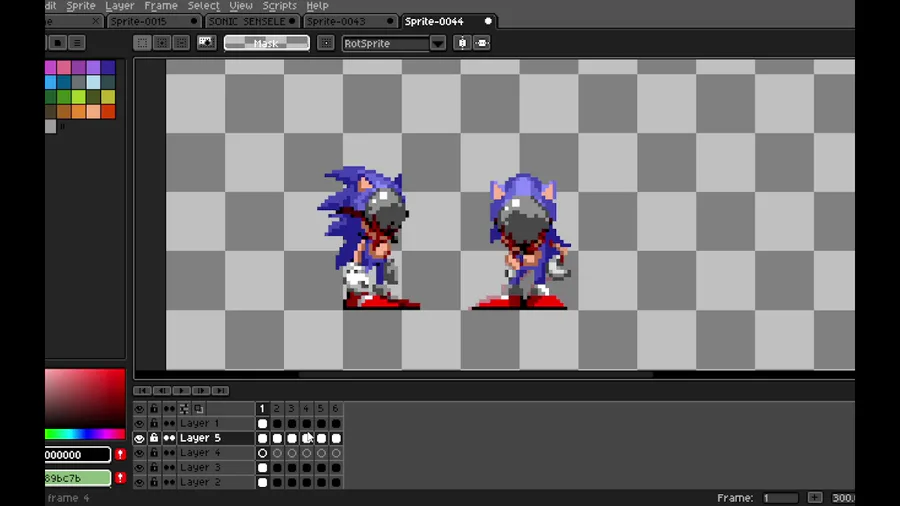This screenshot has height=506, width=900.
Task: Go to last frame
Action: pos(220,391)
